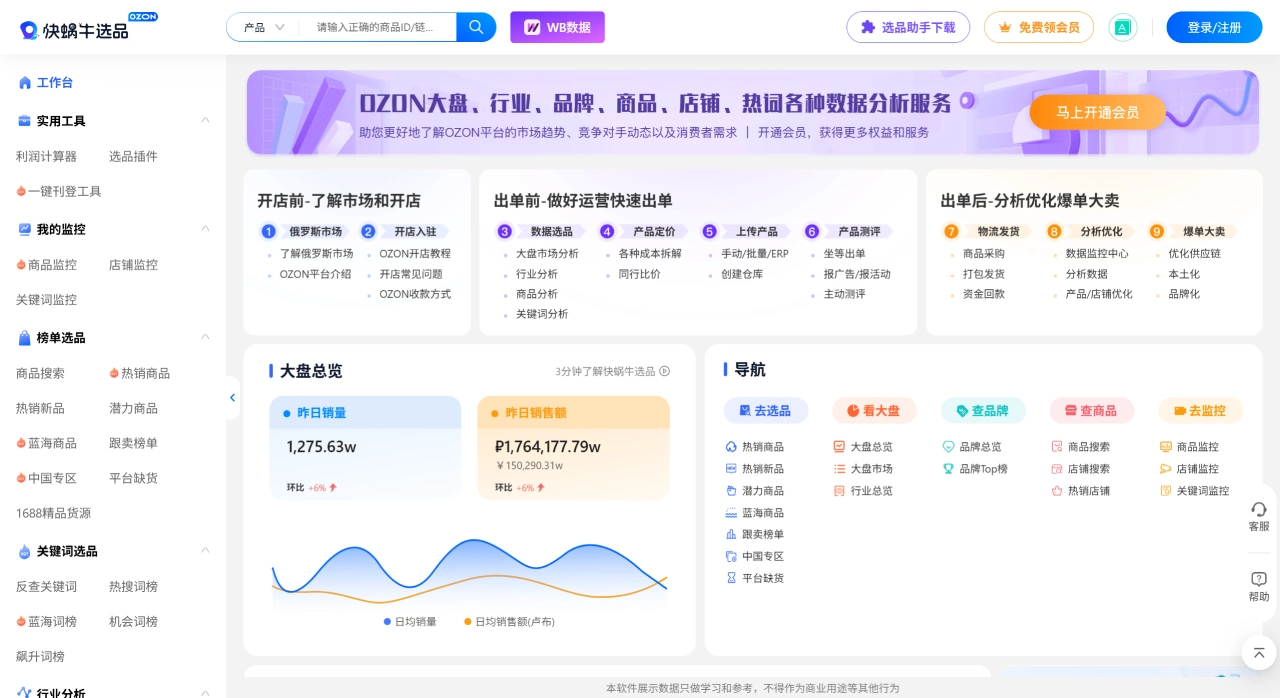Select the 去选品 navigation tab

(x=766, y=411)
